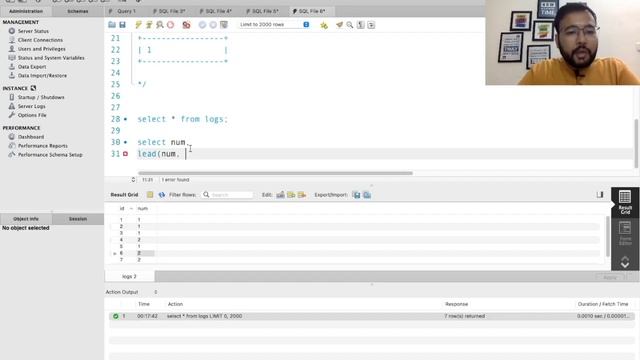
Task: Delete the selected rows in the result grid
Action: click(x=302, y=195)
